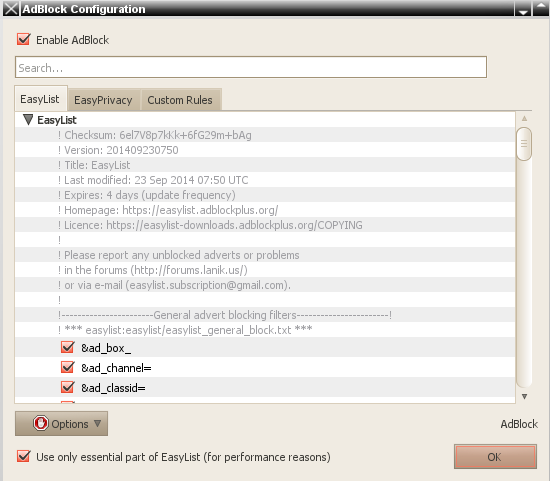Uncheck the &ad_channel= filter rule
This screenshot has height=481, width=550.
(x=67, y=367)
